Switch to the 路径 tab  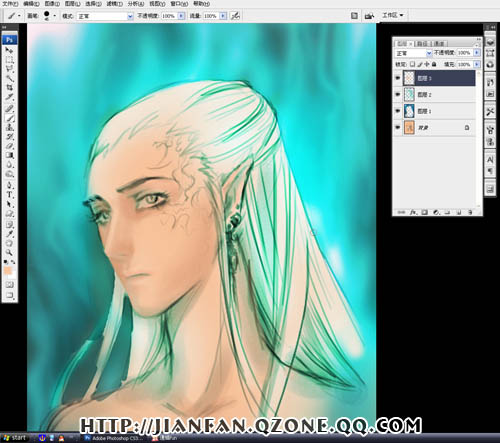coord(422,44)
